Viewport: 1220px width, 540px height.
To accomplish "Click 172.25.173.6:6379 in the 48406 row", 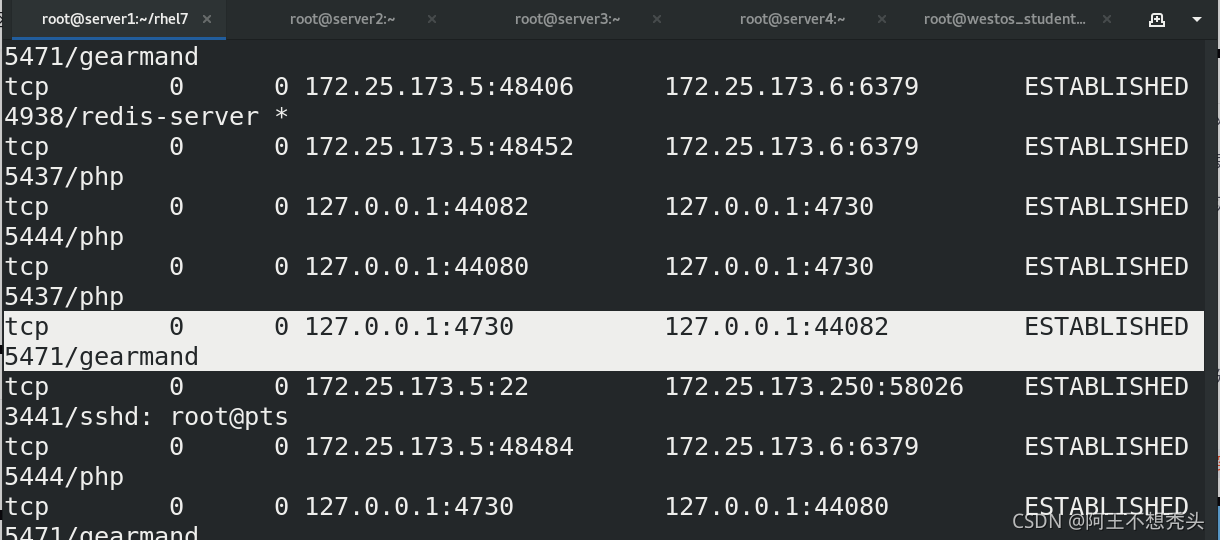I will [x=791, y=87].
